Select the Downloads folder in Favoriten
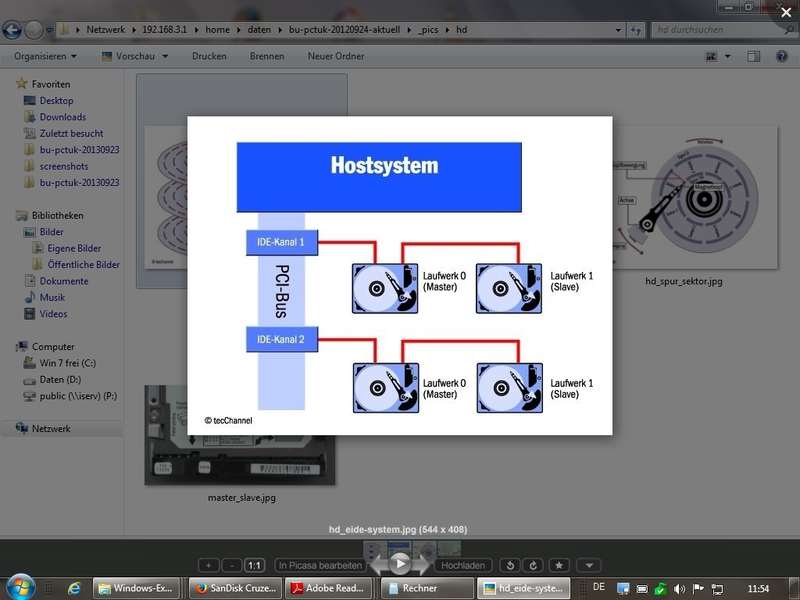This screenshot has height=600, width=800. tap(62, 117)
